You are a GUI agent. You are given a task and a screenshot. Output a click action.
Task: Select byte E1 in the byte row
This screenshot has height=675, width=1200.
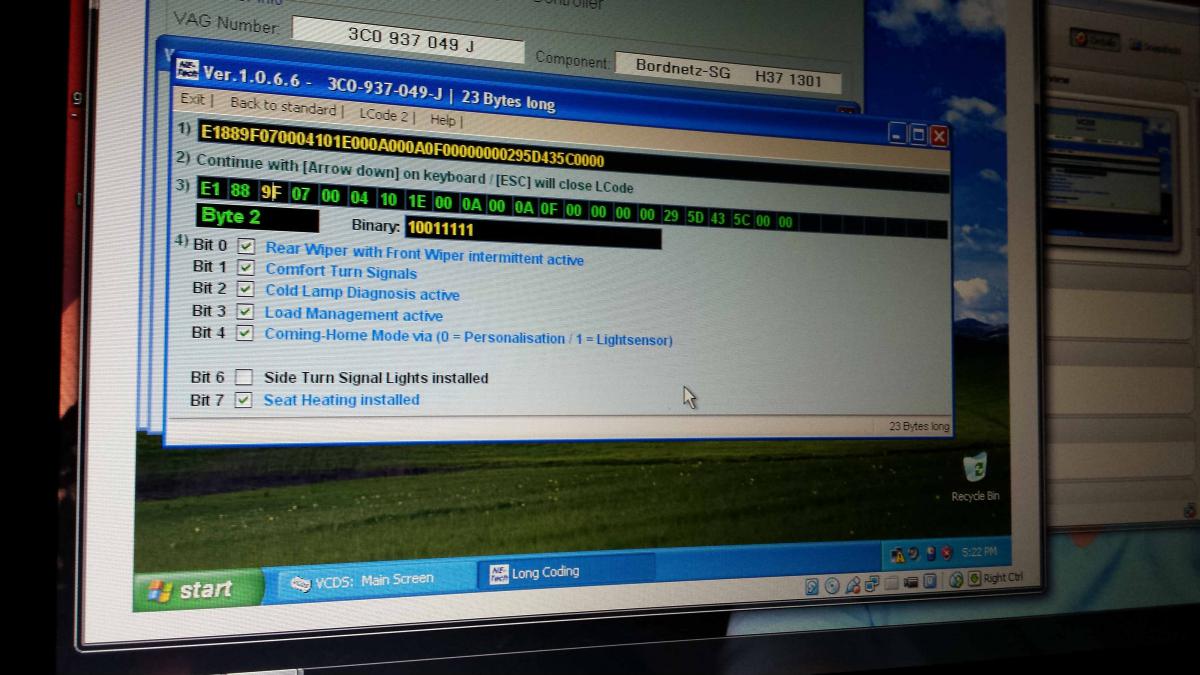point(210,189)
